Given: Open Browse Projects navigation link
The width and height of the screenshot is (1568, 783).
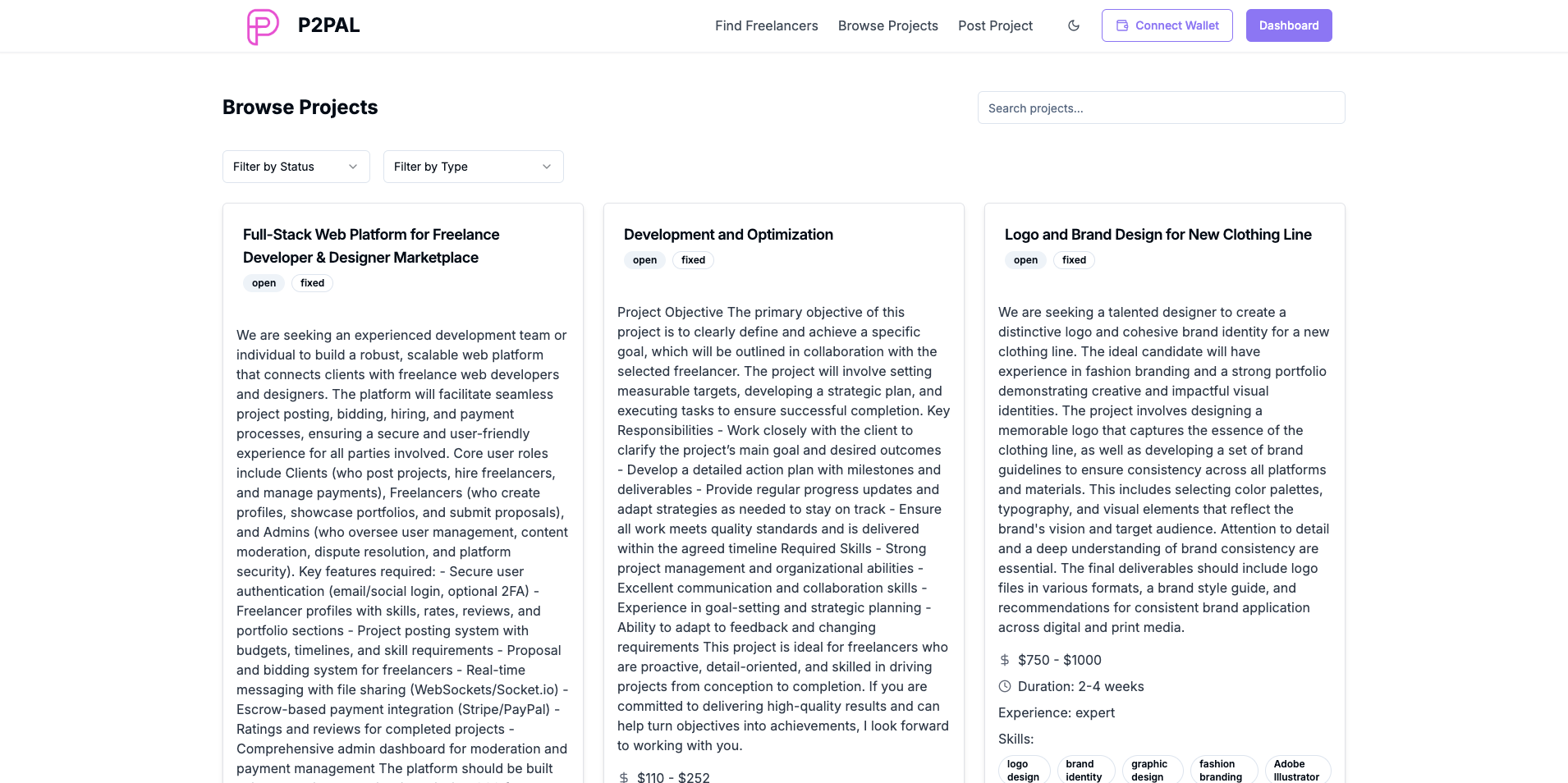Looking at the screenshot, I should tap(887, 25).
